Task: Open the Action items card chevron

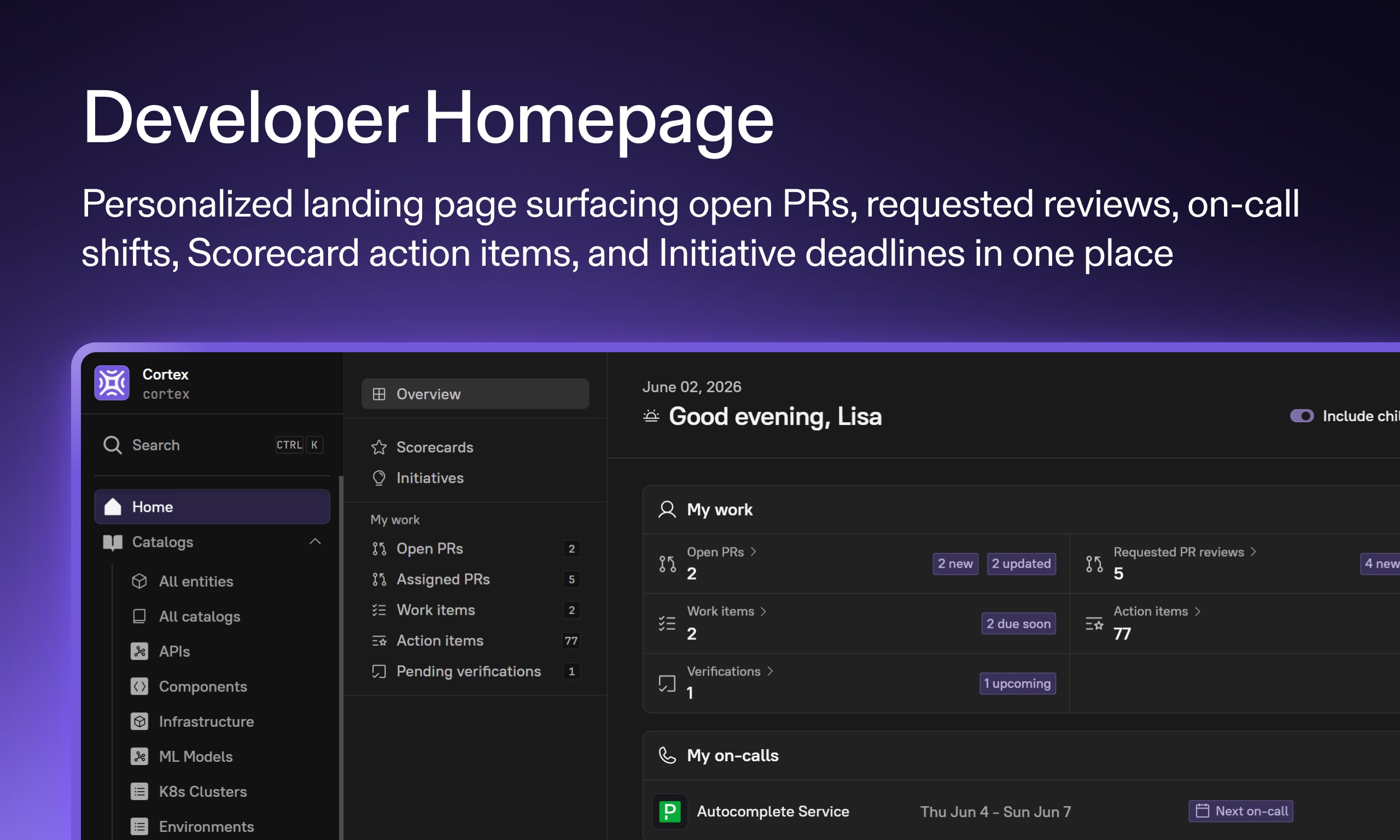Action: (x=1198, y=611)
